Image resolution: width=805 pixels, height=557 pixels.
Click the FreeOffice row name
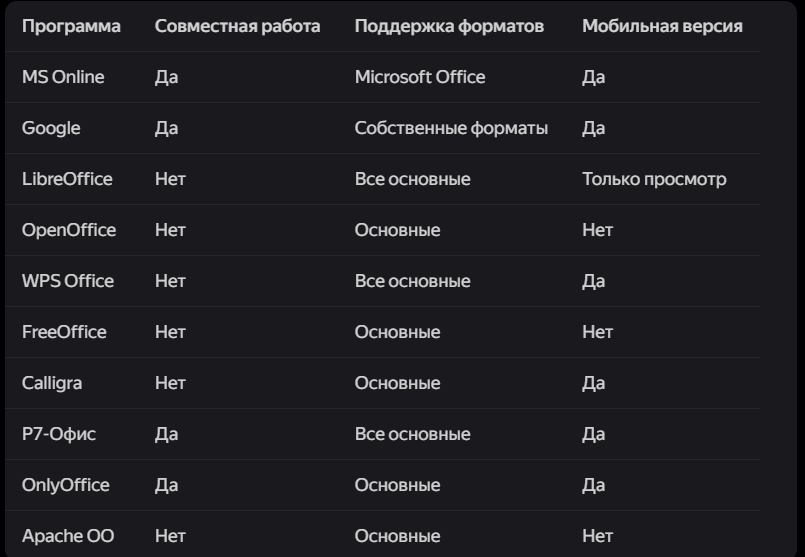point(64,332)
